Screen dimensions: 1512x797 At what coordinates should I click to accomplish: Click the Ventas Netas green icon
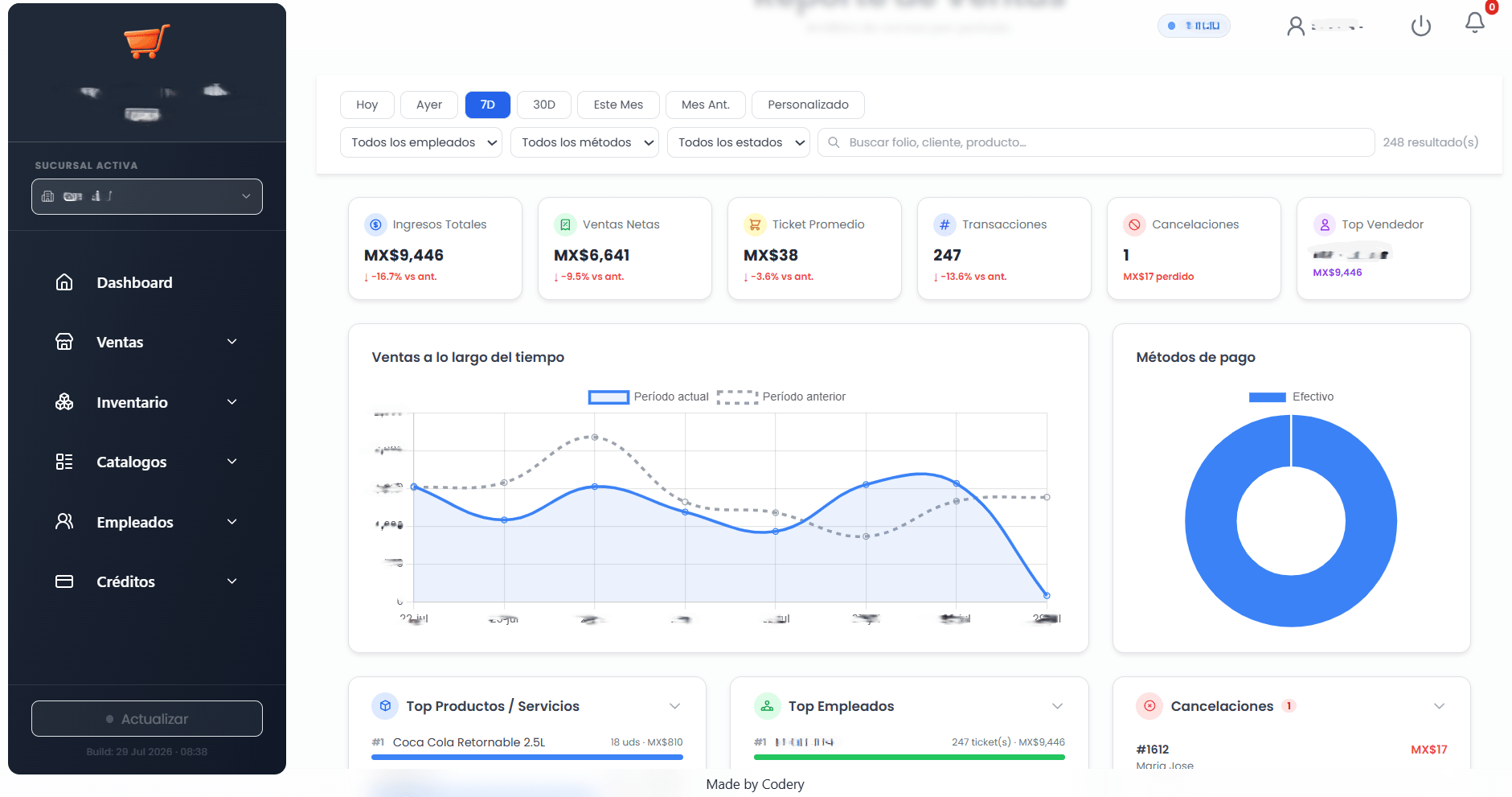[x=565, y=224]
